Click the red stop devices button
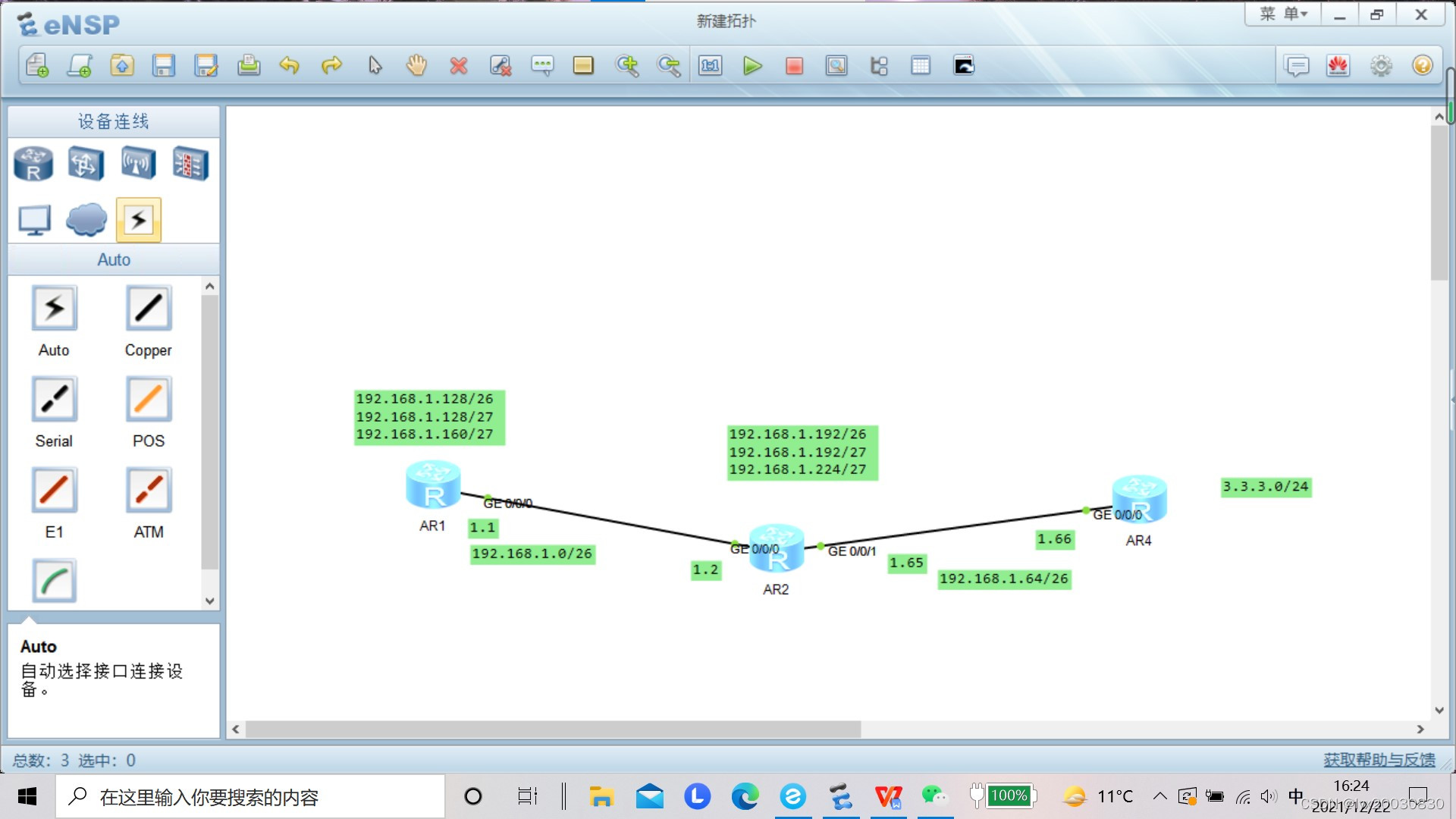 [x=794, y=66]
